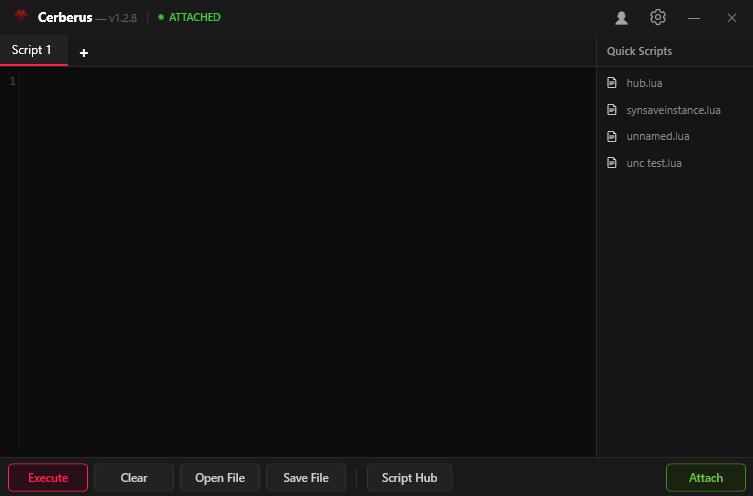Click the Save File button
Viewport: 753px width, 496px height.
click(306, 478)
